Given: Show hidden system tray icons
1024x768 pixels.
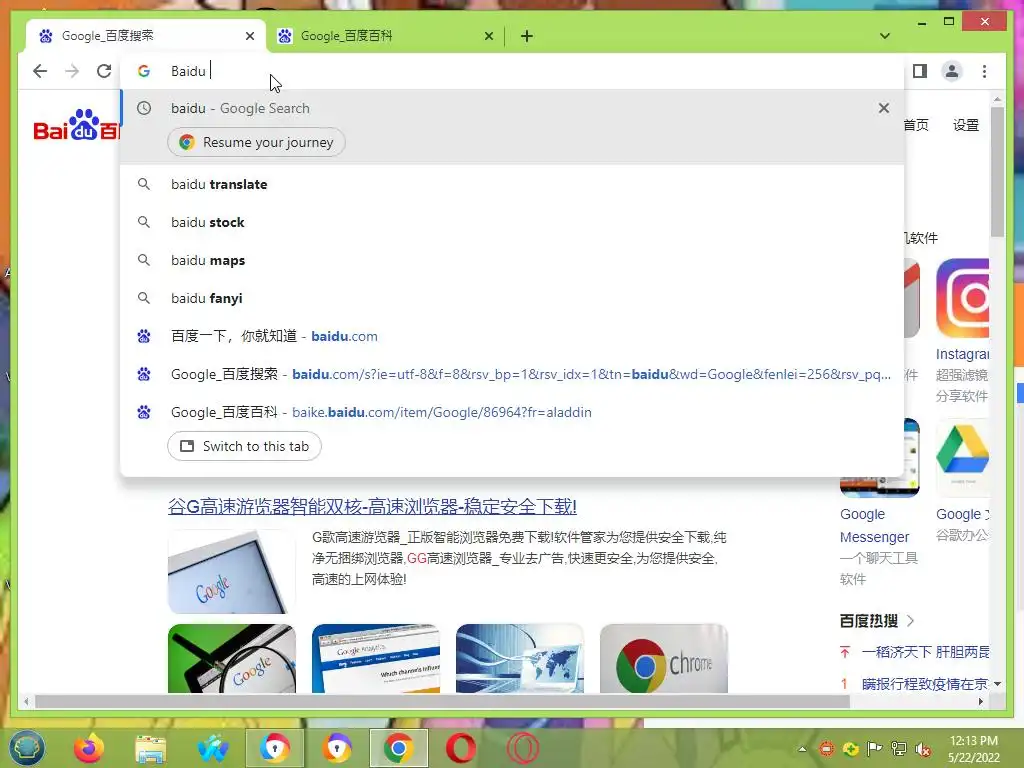Looking at the screenshot, I should [802, 749].
